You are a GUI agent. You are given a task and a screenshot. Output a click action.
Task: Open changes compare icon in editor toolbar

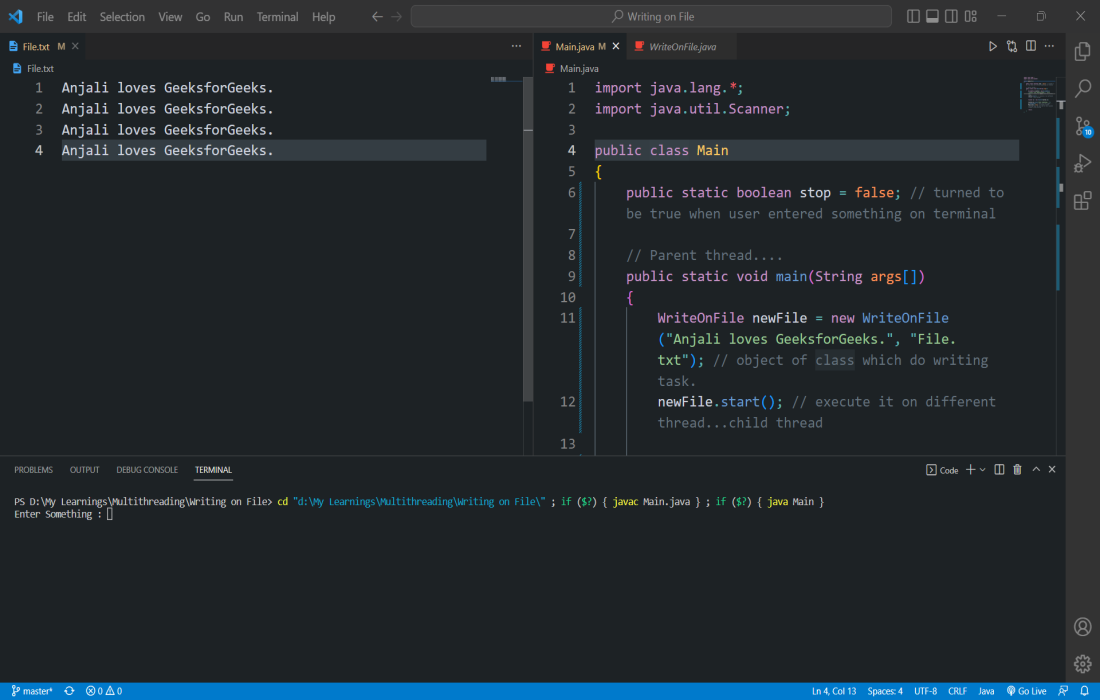pos(1012,46)
